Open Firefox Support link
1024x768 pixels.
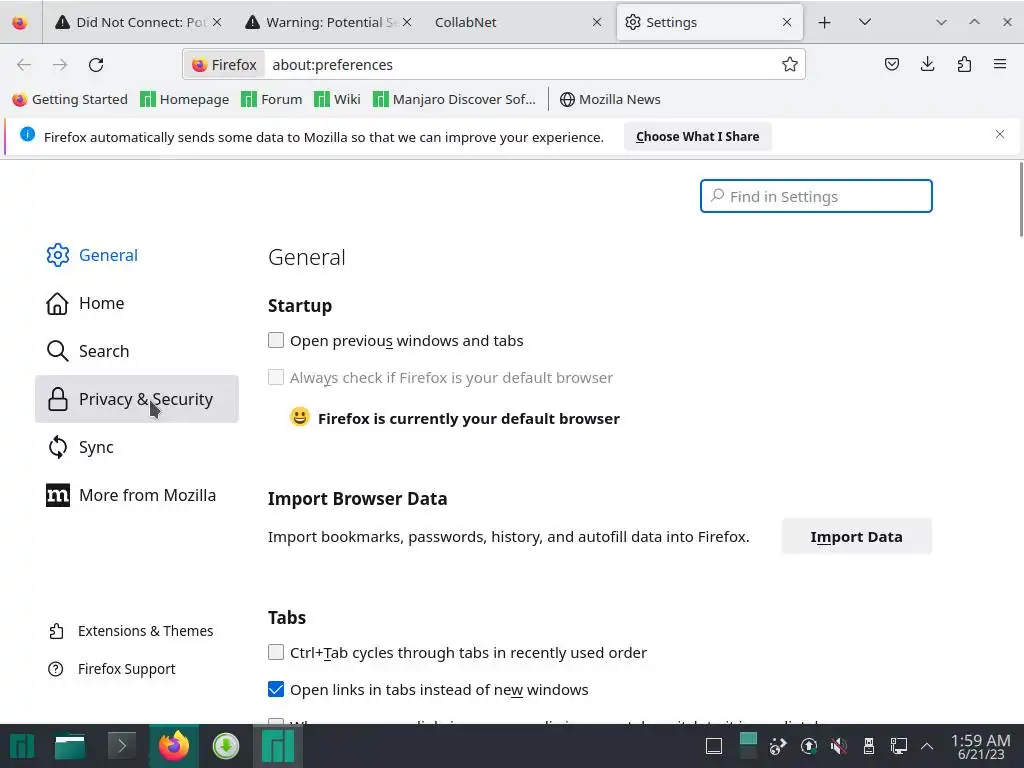pos(112,669)
